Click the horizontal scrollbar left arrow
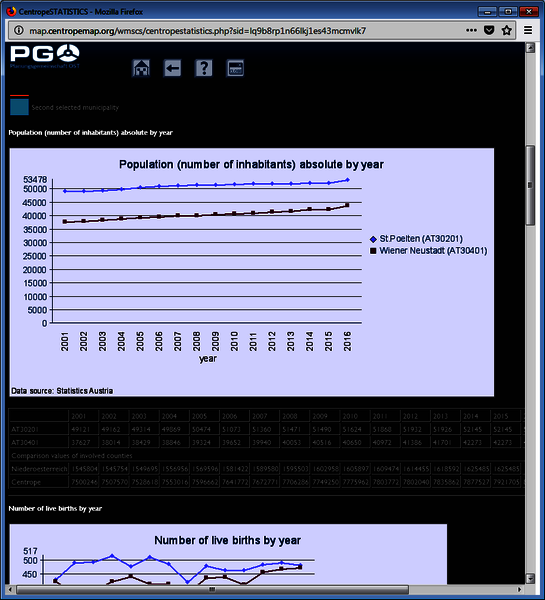 tap(10, 590)
